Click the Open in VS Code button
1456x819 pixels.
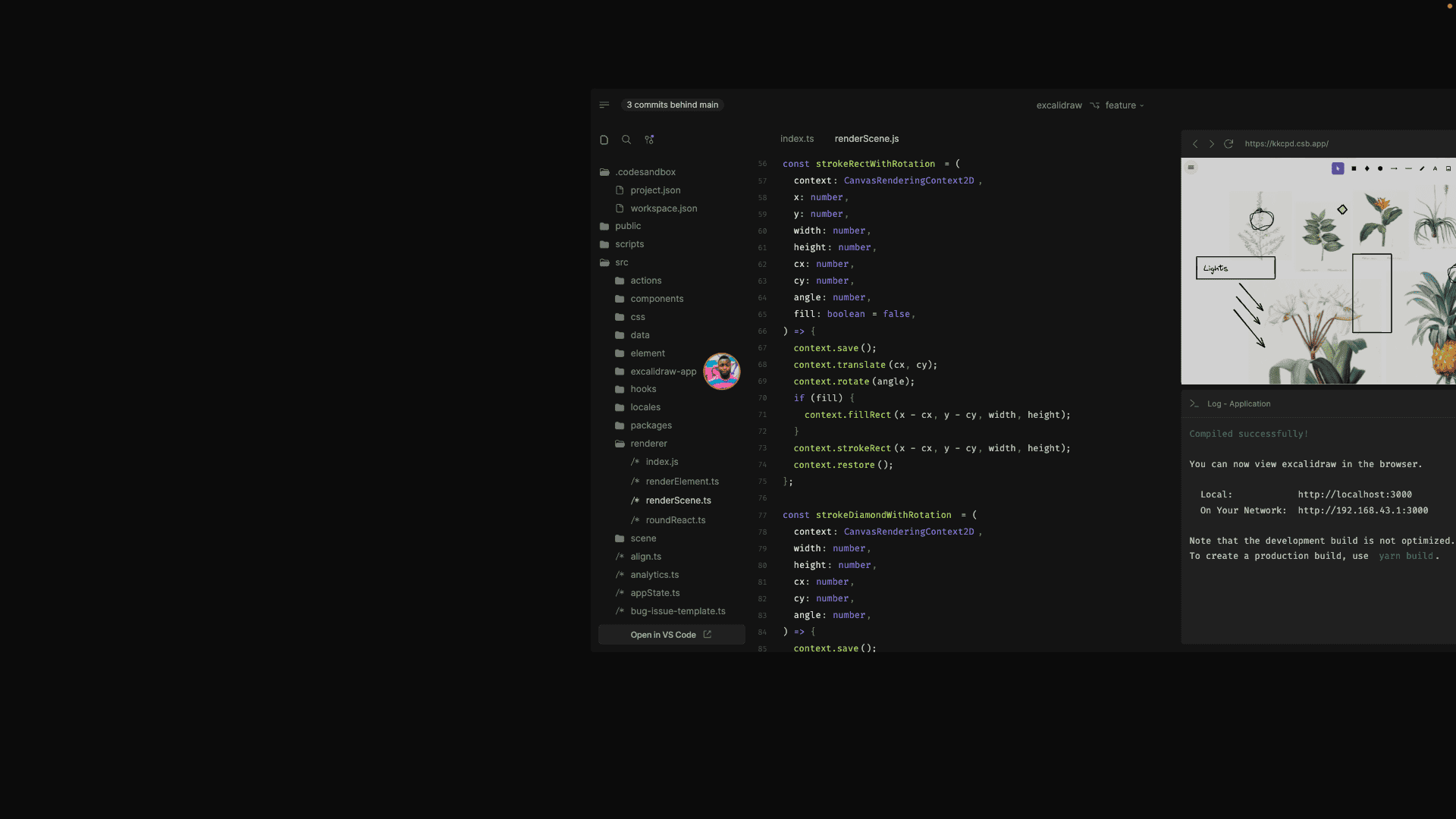coord(671,635)
